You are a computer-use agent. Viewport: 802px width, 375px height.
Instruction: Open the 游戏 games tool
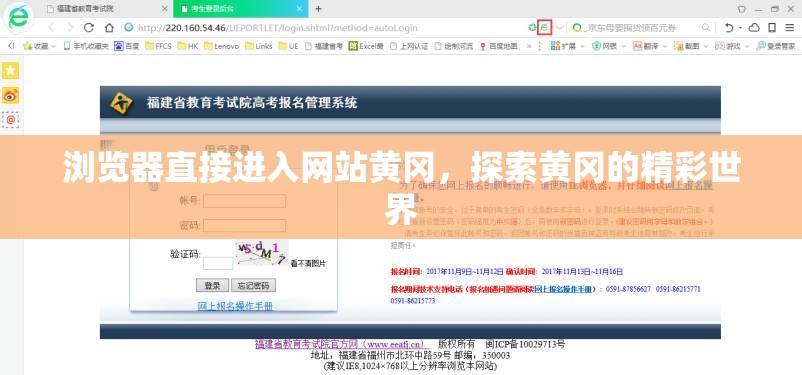(727, 46)
